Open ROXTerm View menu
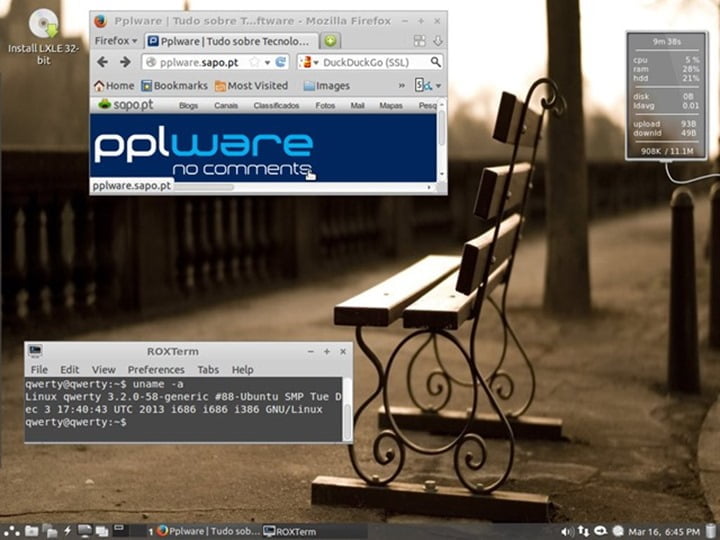 [x=104, y=370]
